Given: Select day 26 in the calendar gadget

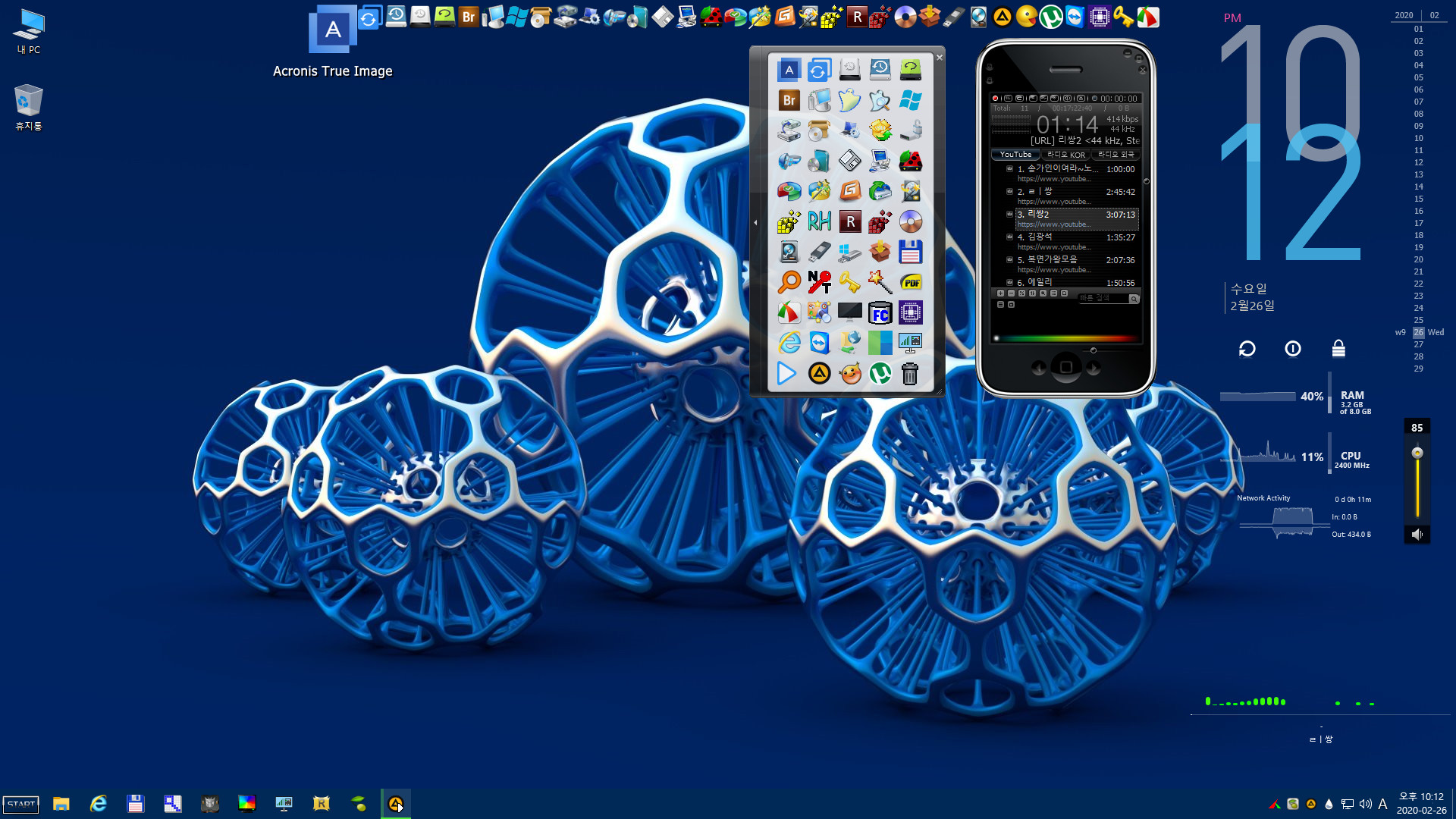Looking at the screenshot, I should coord(1418,332).
